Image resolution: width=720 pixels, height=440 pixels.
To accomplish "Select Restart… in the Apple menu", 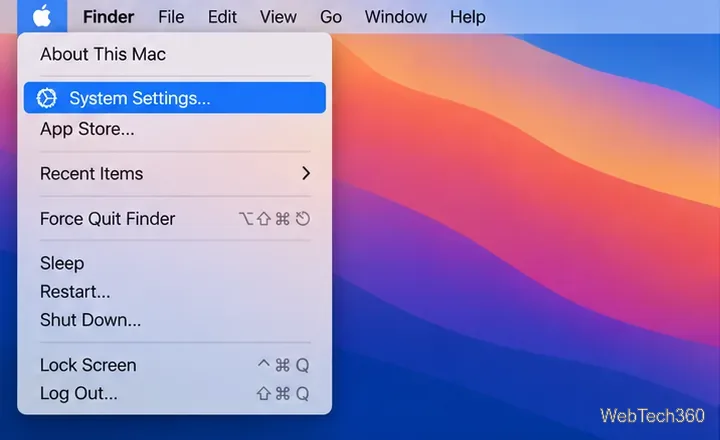I will (x=174, y=292).
